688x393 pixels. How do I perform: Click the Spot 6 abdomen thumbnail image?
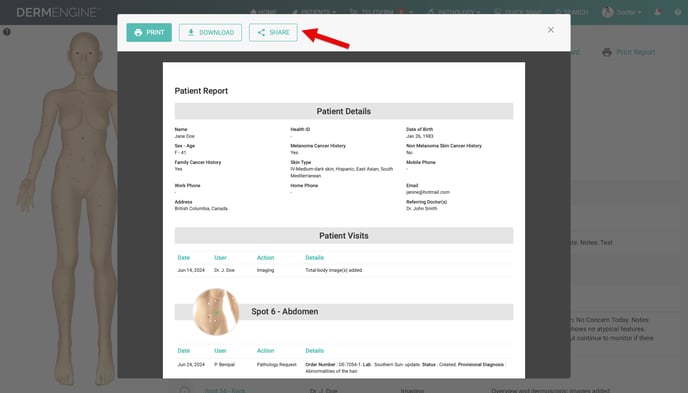pyautogui.click(x=216, y=312)
